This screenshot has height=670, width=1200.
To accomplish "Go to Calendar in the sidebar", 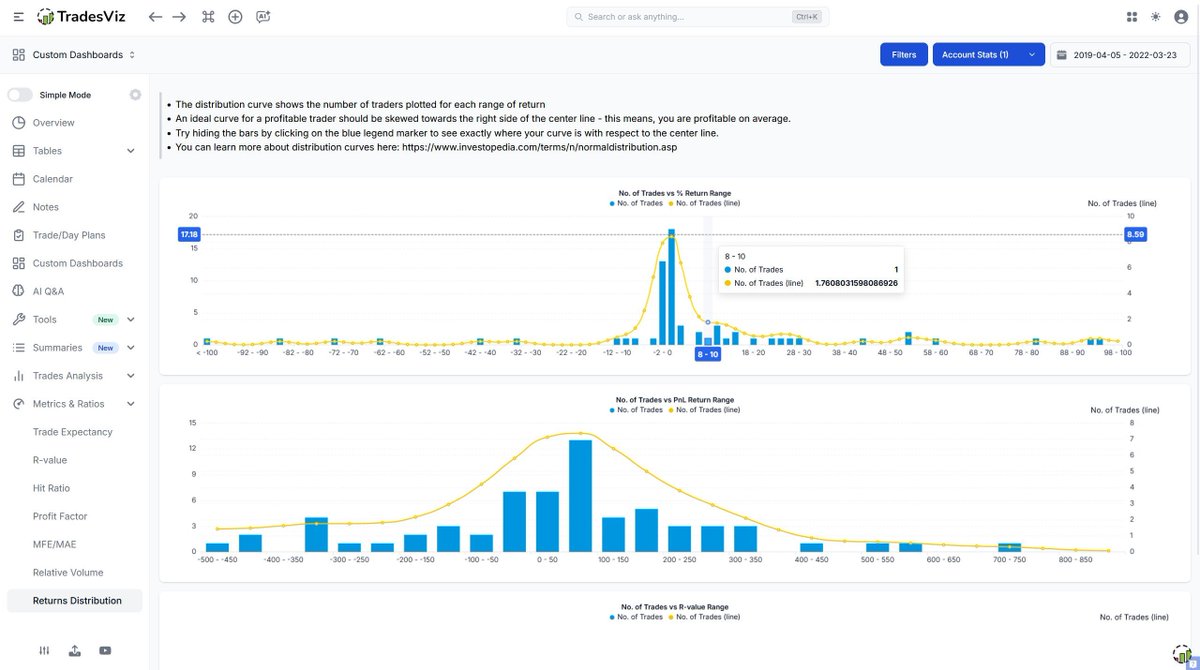I will click(52, 179).
